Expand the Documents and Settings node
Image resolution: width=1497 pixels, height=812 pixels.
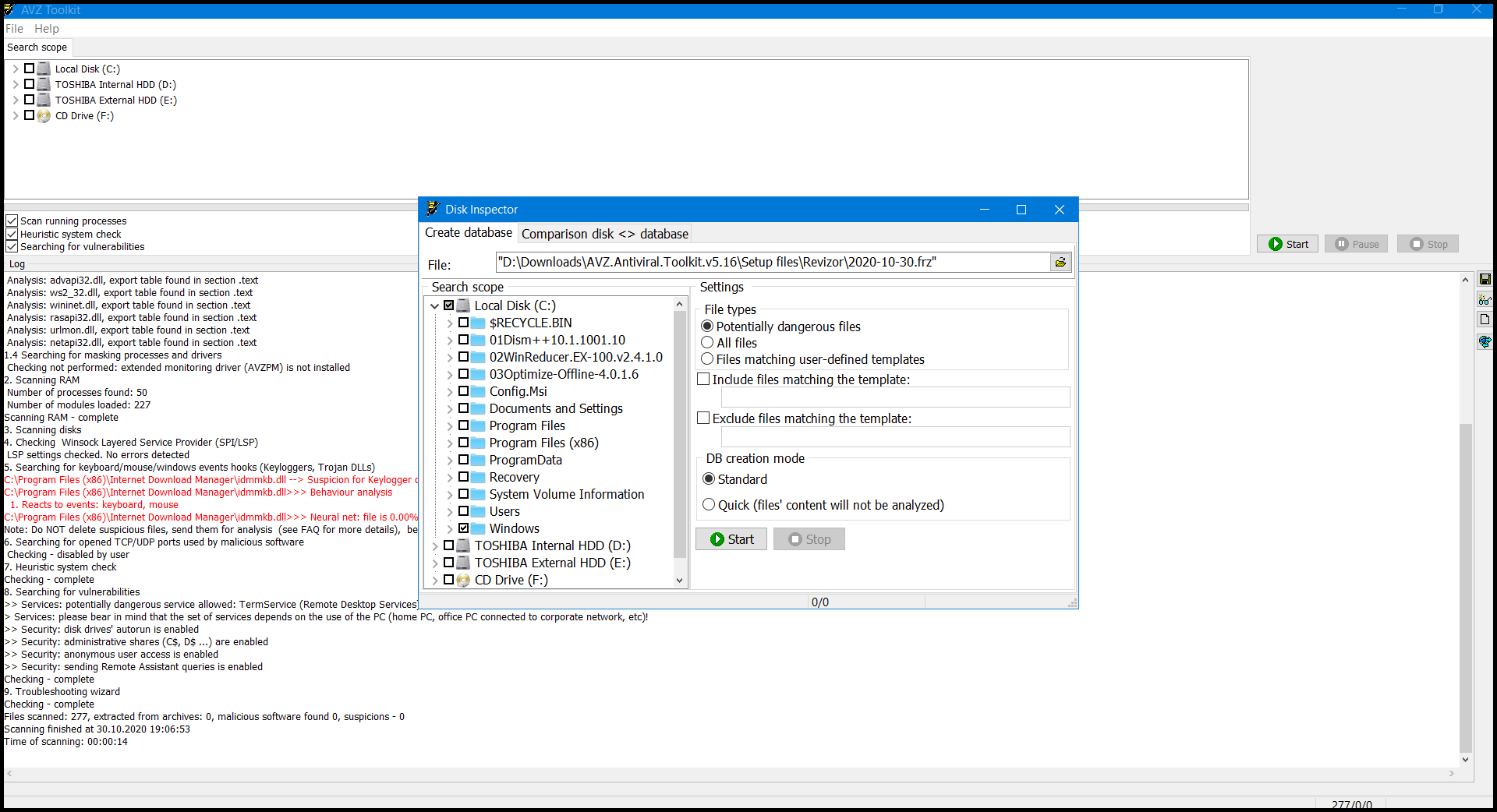[x=450, y=409]
